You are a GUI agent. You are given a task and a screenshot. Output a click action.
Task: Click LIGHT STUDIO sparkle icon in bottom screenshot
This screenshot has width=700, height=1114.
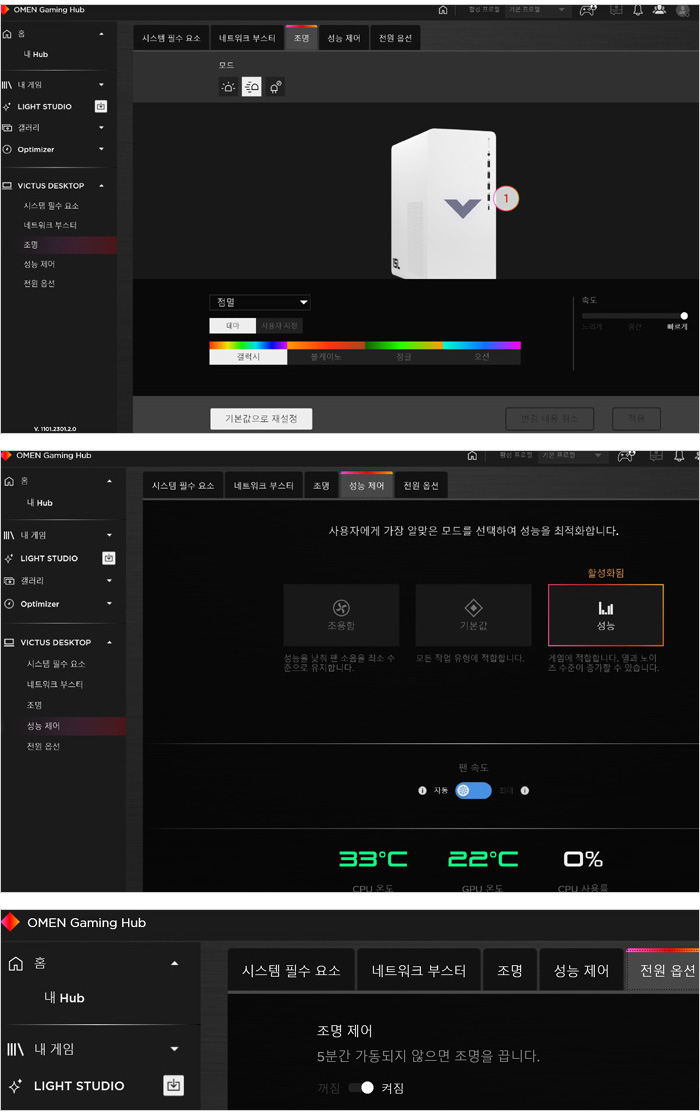[x=15, y=1086]
